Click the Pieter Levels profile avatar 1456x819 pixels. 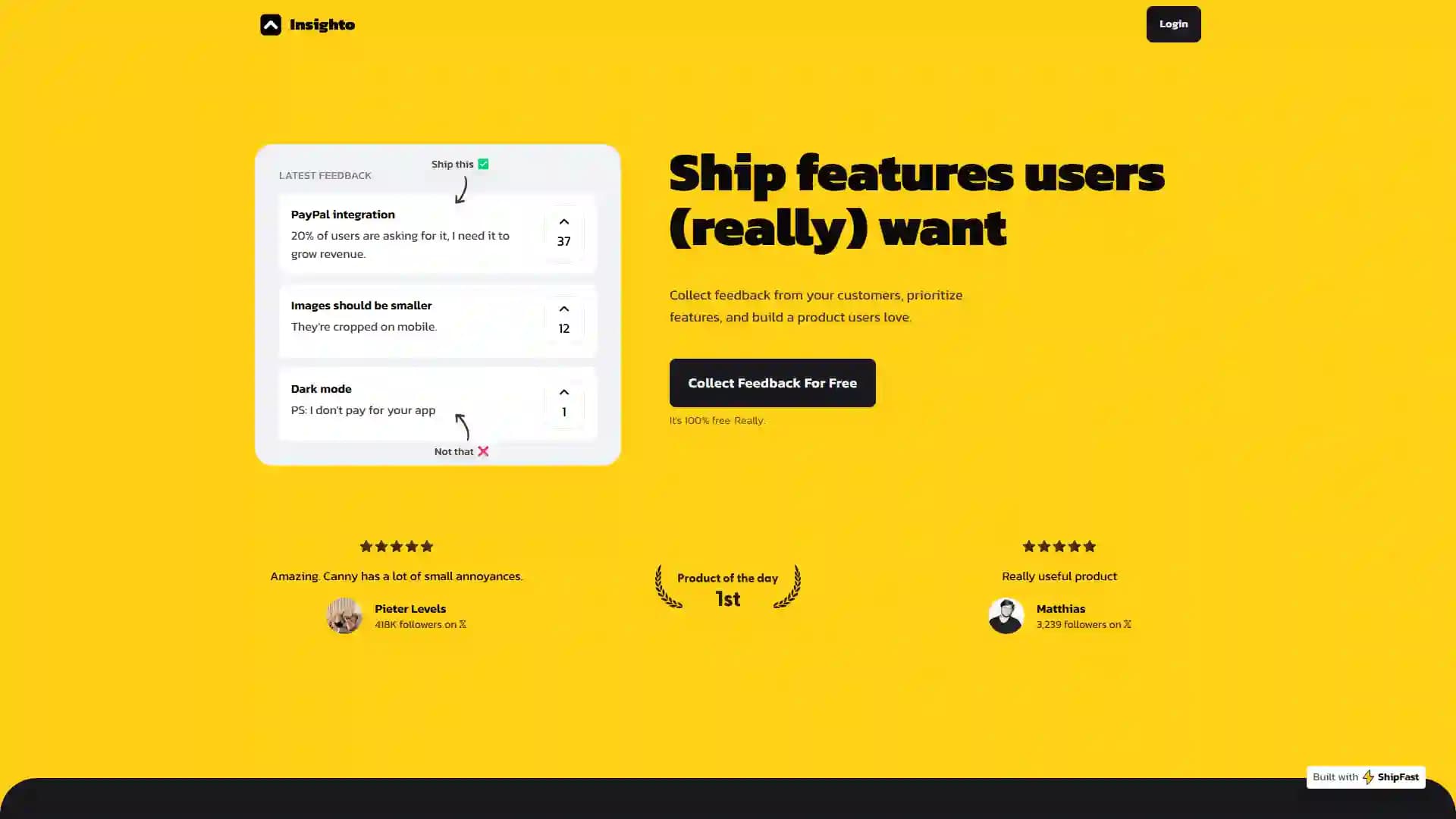tap(345, 615)
